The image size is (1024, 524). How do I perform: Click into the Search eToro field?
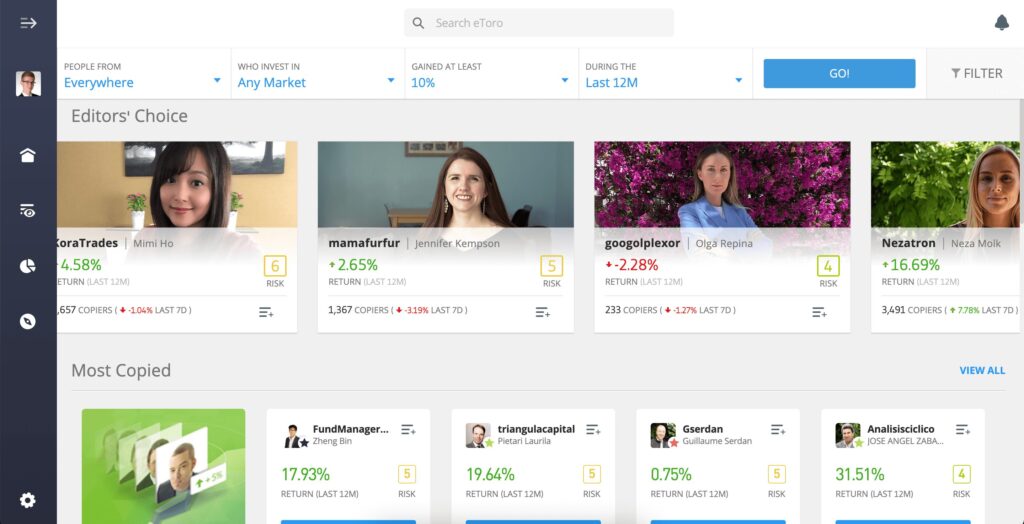pyautogui.click(x=539, y=23)
